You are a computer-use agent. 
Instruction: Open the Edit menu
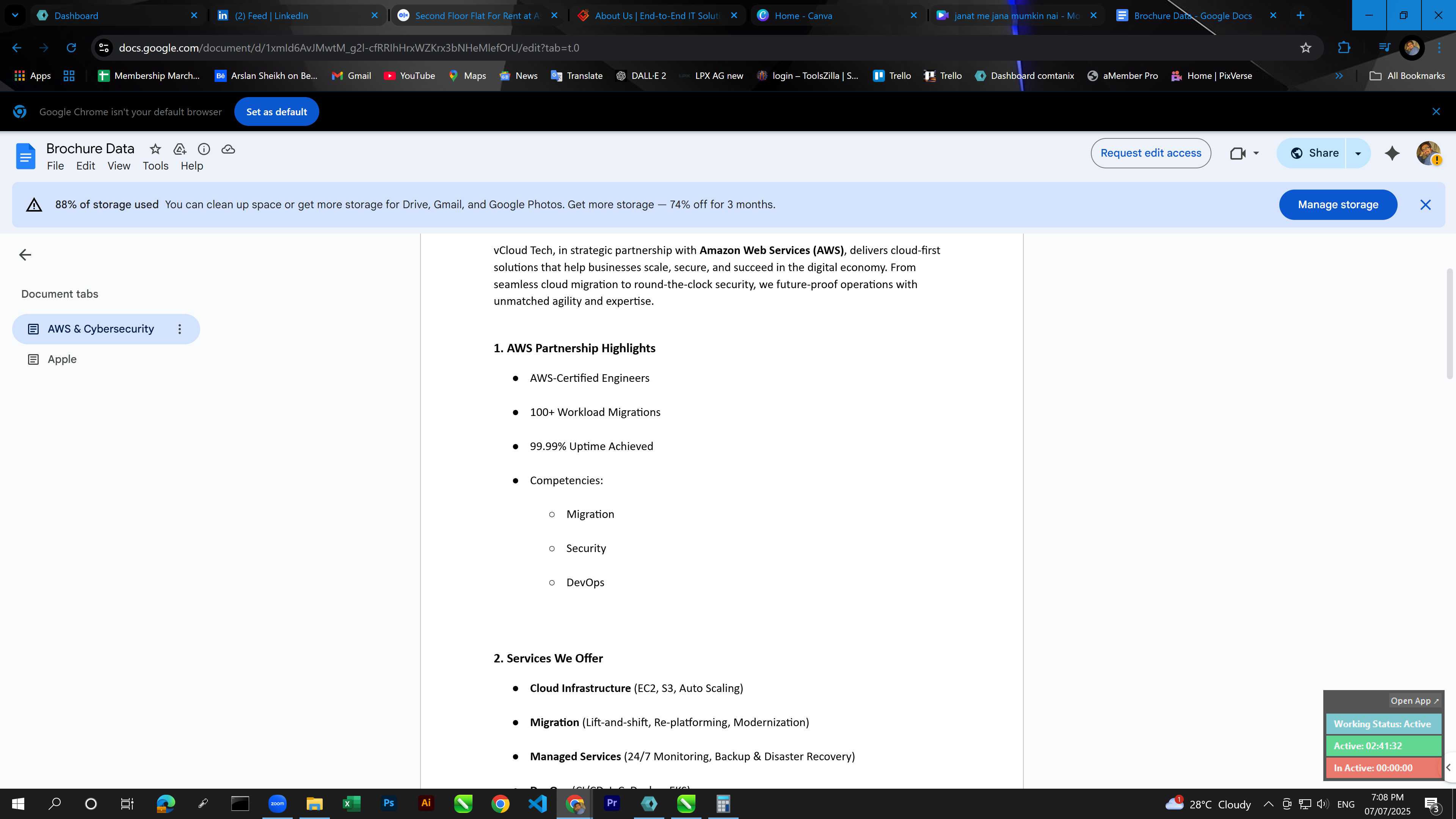[x=85, y=166]
